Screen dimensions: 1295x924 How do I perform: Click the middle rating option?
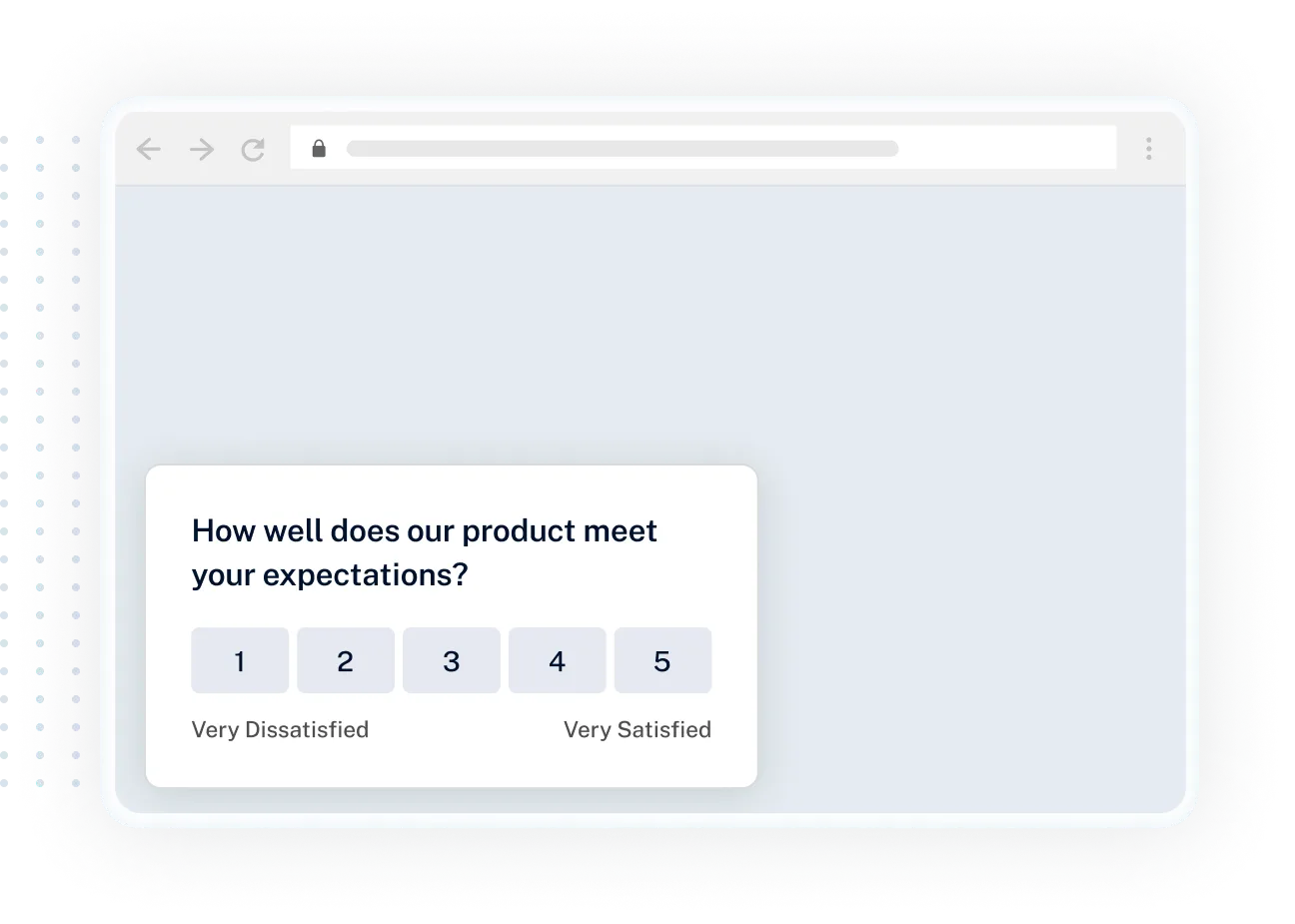pyautogui.click(x=452, y=660)
